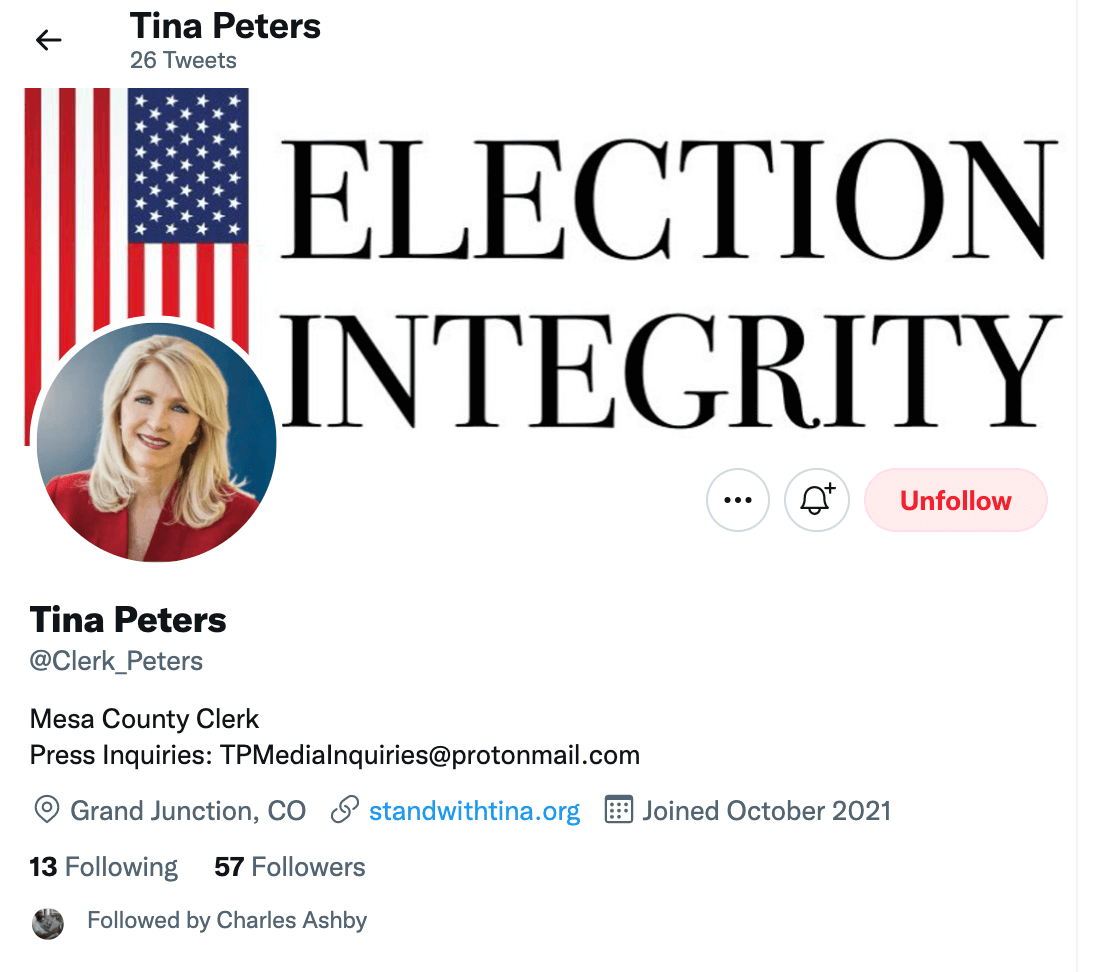Click the @Clerk_Peters handle
The width and height of the screenshot is (1098, 972).
click(116, 661)
